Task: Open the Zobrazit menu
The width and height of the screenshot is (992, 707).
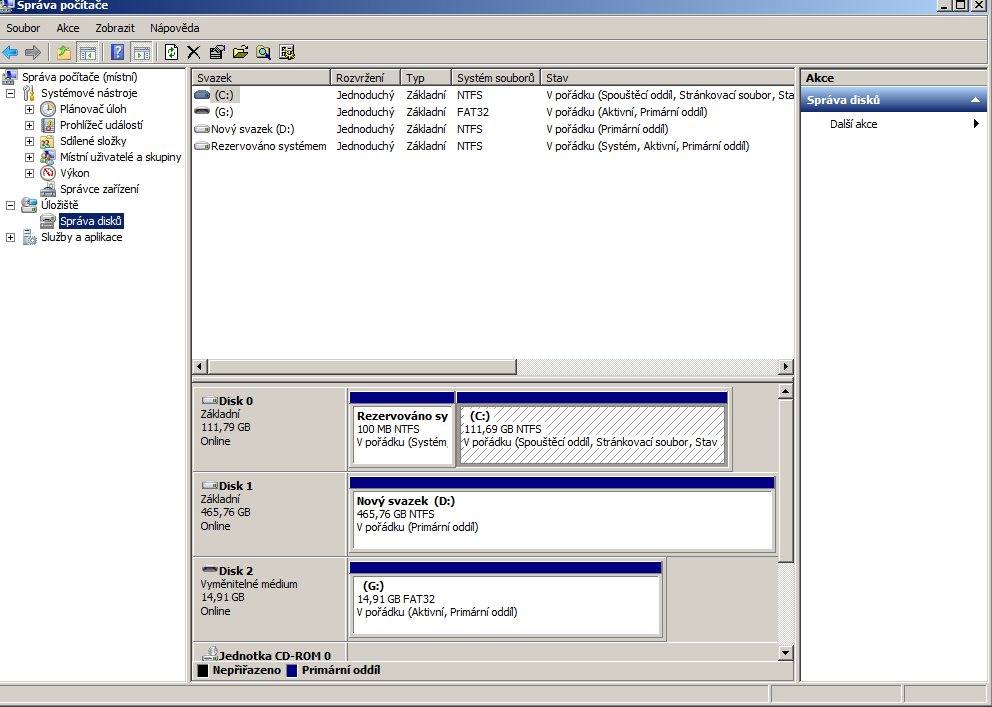Action: [x=115, y=28]
